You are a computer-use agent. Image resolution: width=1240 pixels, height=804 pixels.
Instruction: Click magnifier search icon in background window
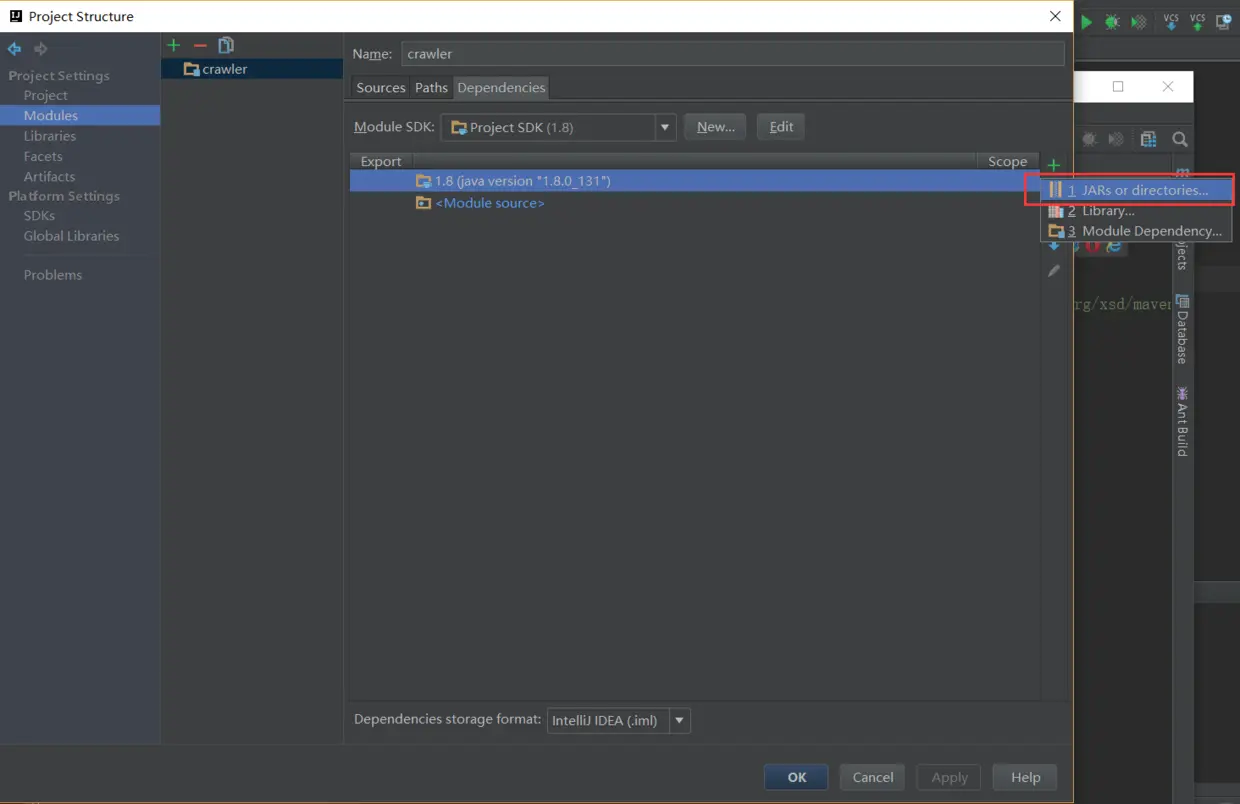point(1181,140)
